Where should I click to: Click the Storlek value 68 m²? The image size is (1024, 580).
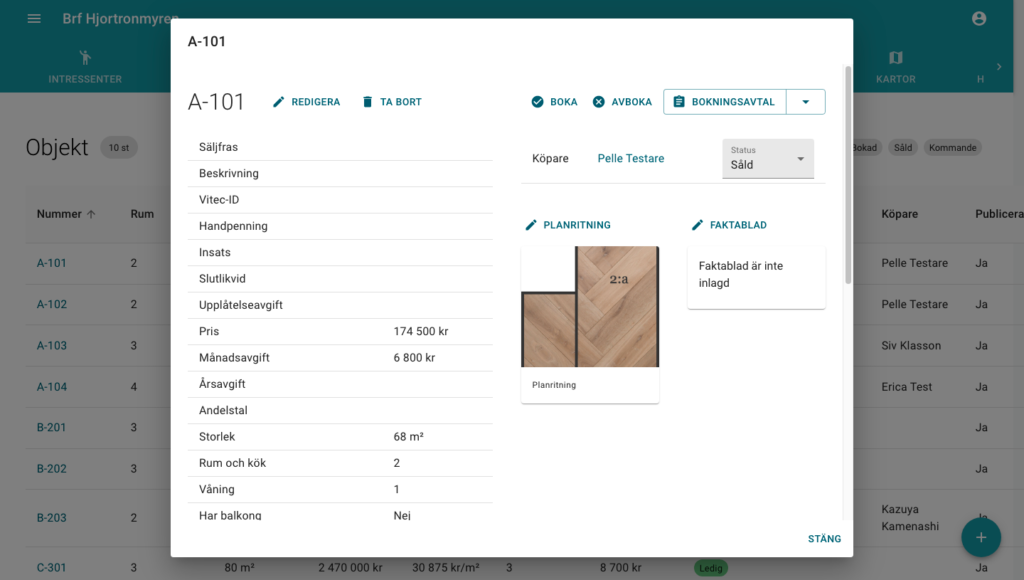(x=408, y=437)
